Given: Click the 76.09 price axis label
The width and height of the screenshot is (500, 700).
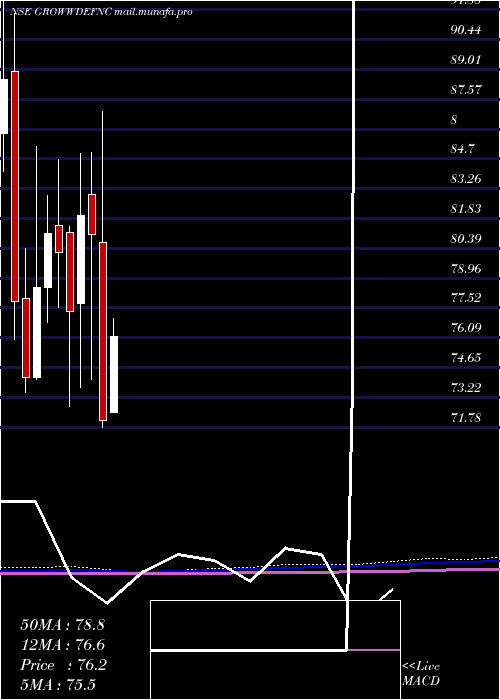Looking at the screenshot, I should (466, 328).
